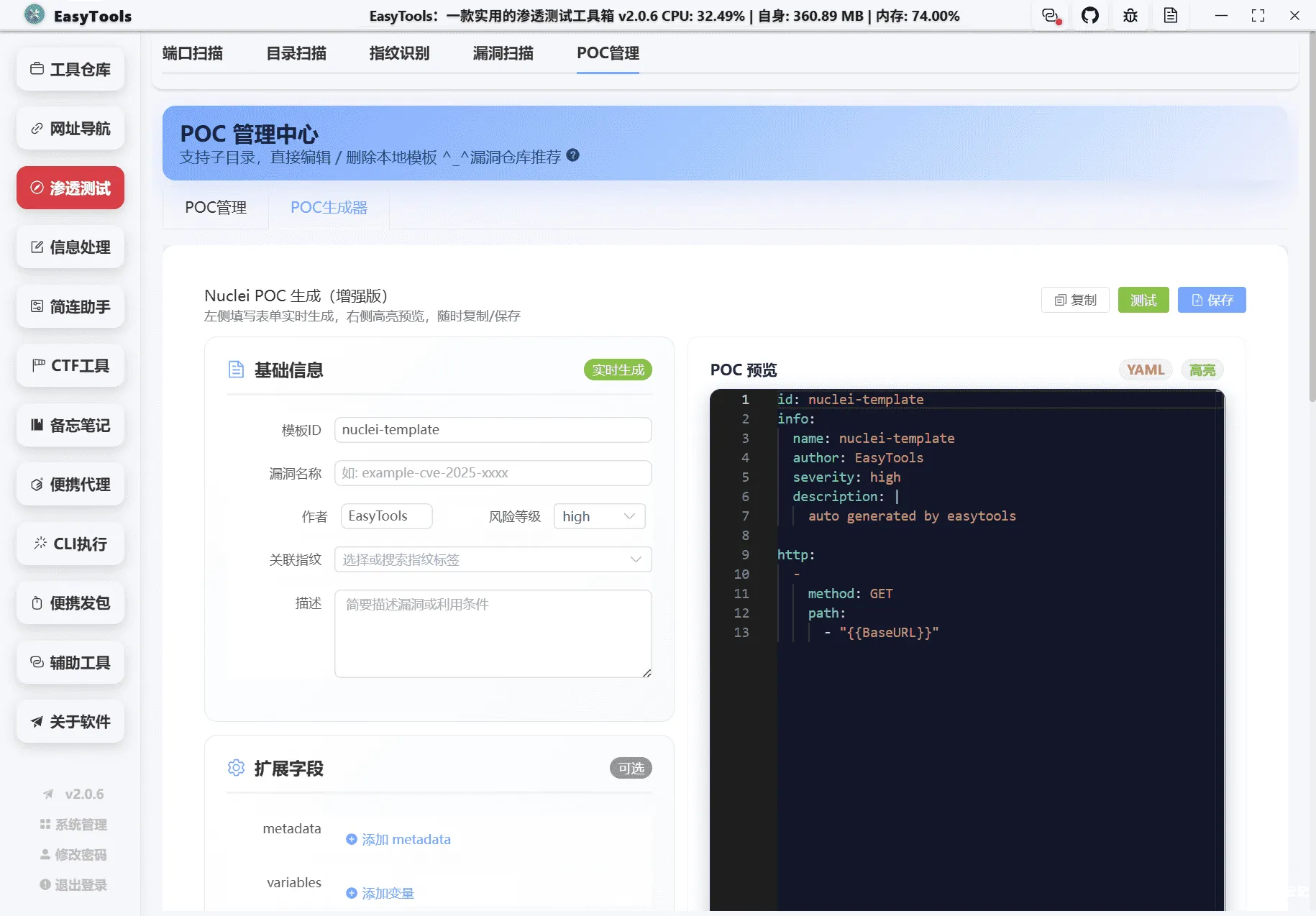Switch to the POC管理 tab
This screenshot has width=1316, height=916.
click(x=215, y=208)
